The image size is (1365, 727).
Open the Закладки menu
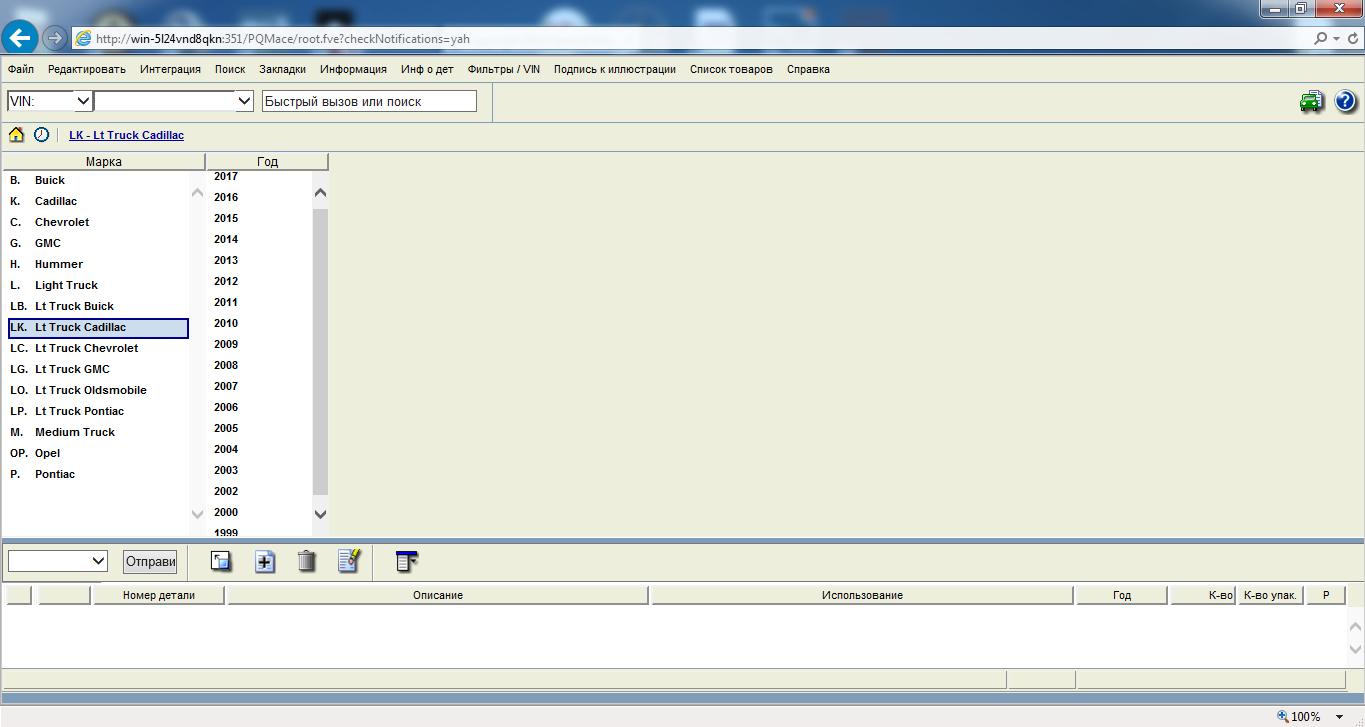pos(283,69)
